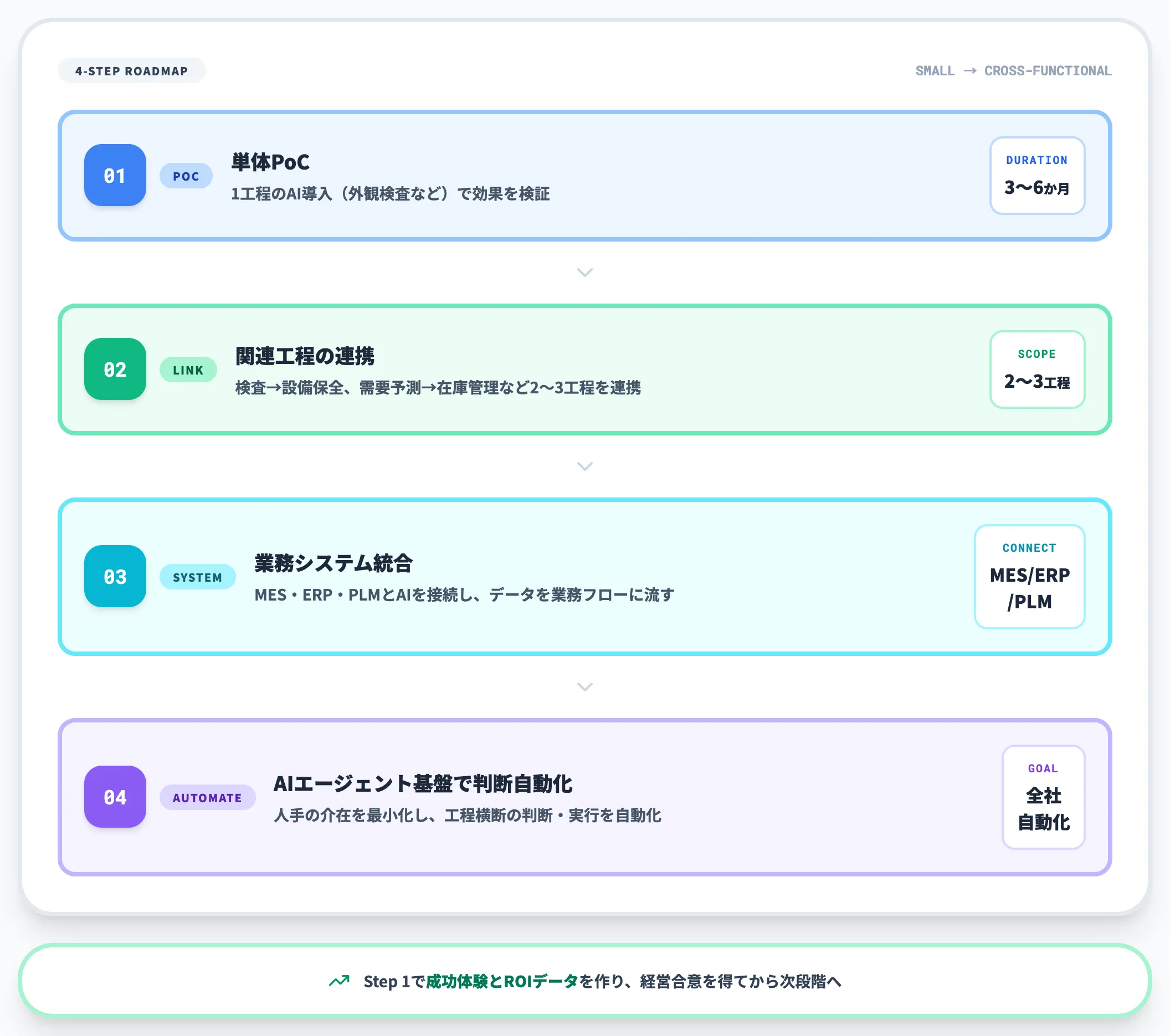1170x1036 pixels.
Task: Toggle the LINK pill on step 02
Action: tap(188, 370)
